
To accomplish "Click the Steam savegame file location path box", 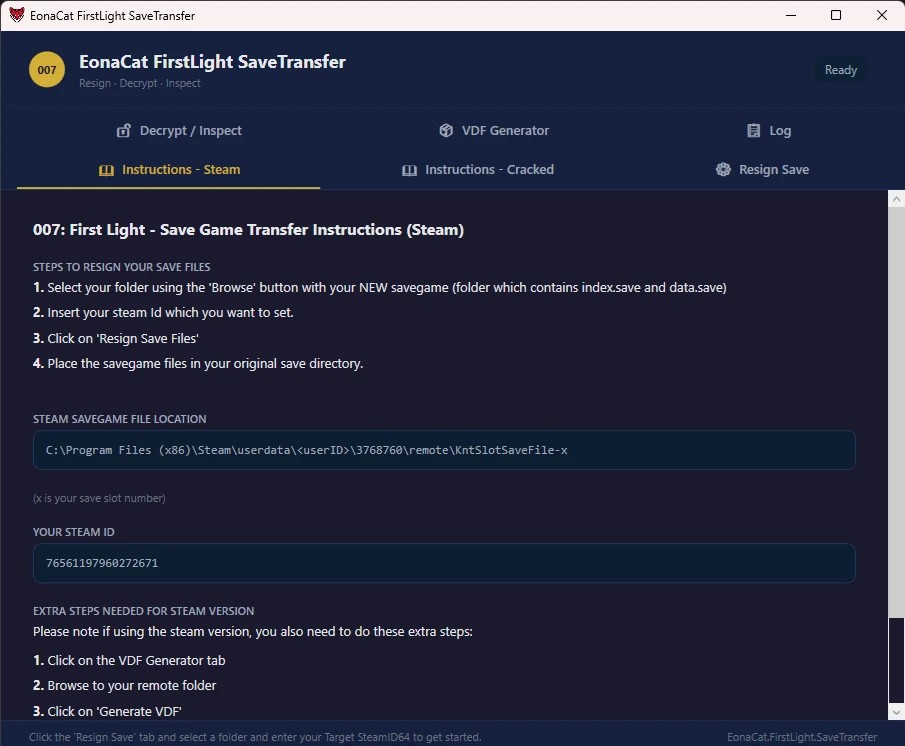I will 444,450.
